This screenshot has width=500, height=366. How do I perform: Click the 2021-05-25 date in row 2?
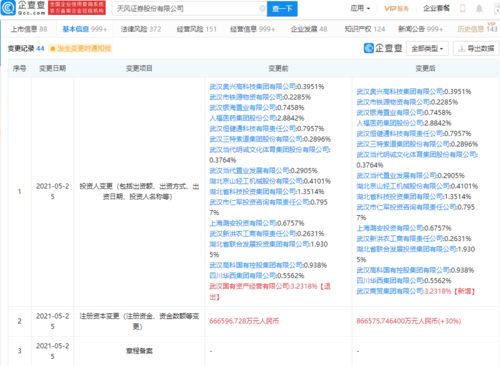pyautogui.click(x=52, y=321)
